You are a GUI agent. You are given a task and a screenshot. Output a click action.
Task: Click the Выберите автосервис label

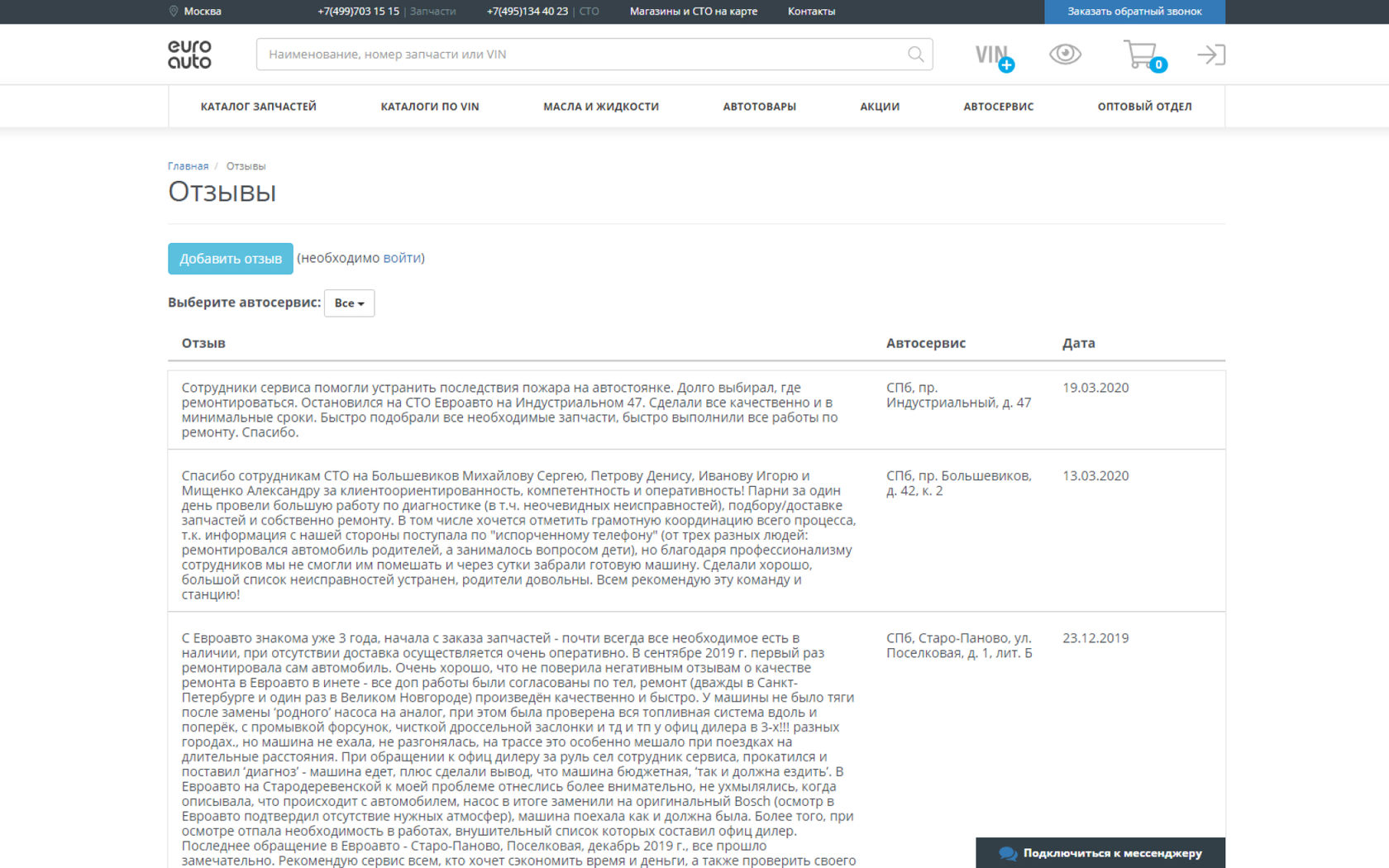pyautogui.click(x=244, y=303)
